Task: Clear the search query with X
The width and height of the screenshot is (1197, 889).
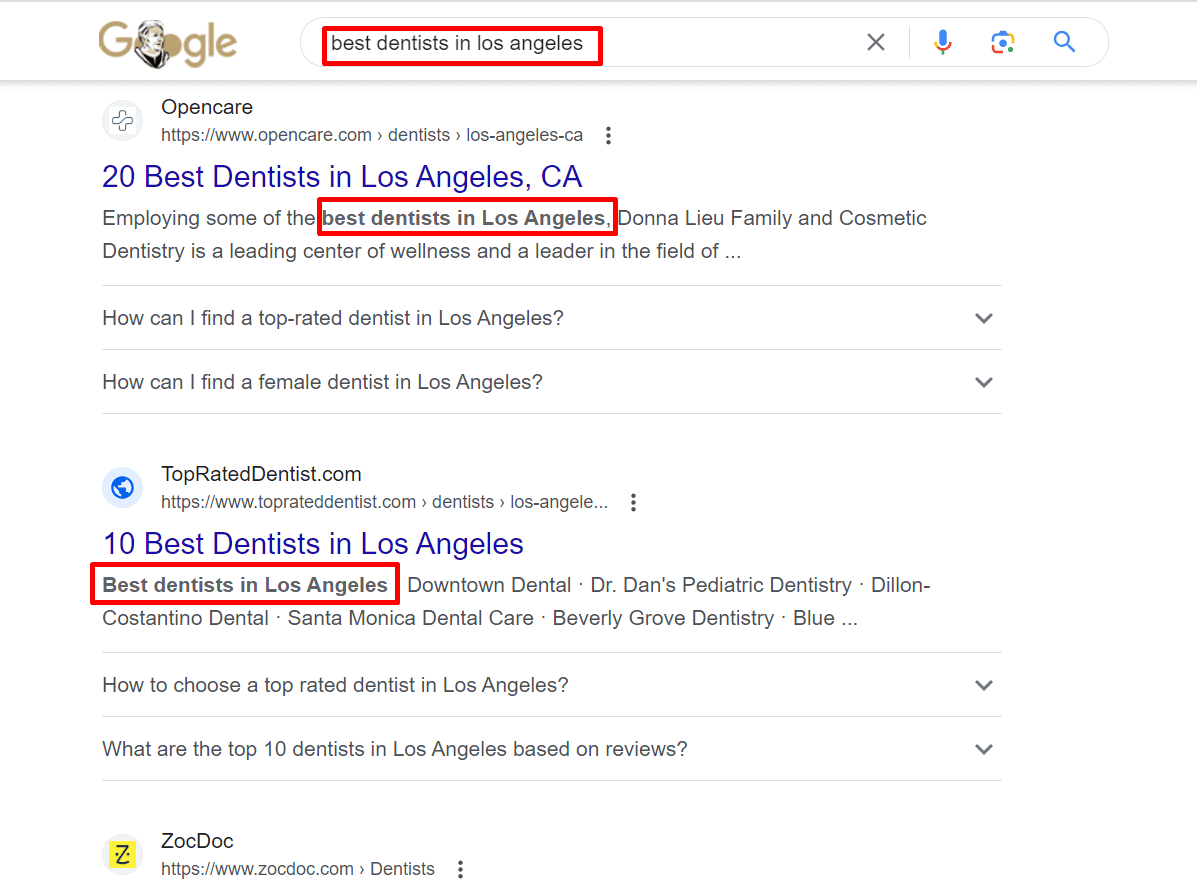Action: (x=876, y=42)
